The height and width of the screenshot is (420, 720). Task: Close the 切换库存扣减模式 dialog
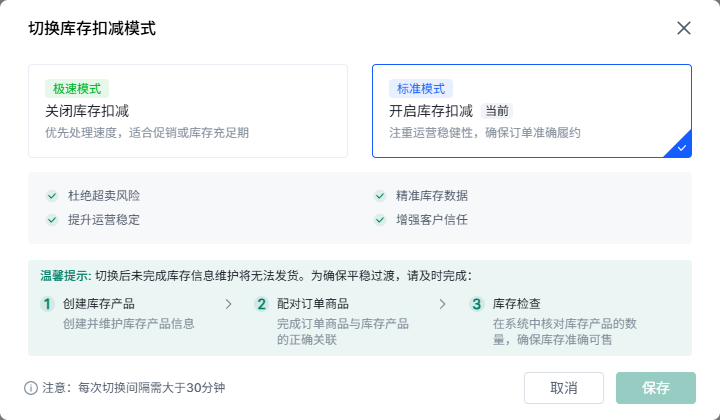tap(684, 28)
